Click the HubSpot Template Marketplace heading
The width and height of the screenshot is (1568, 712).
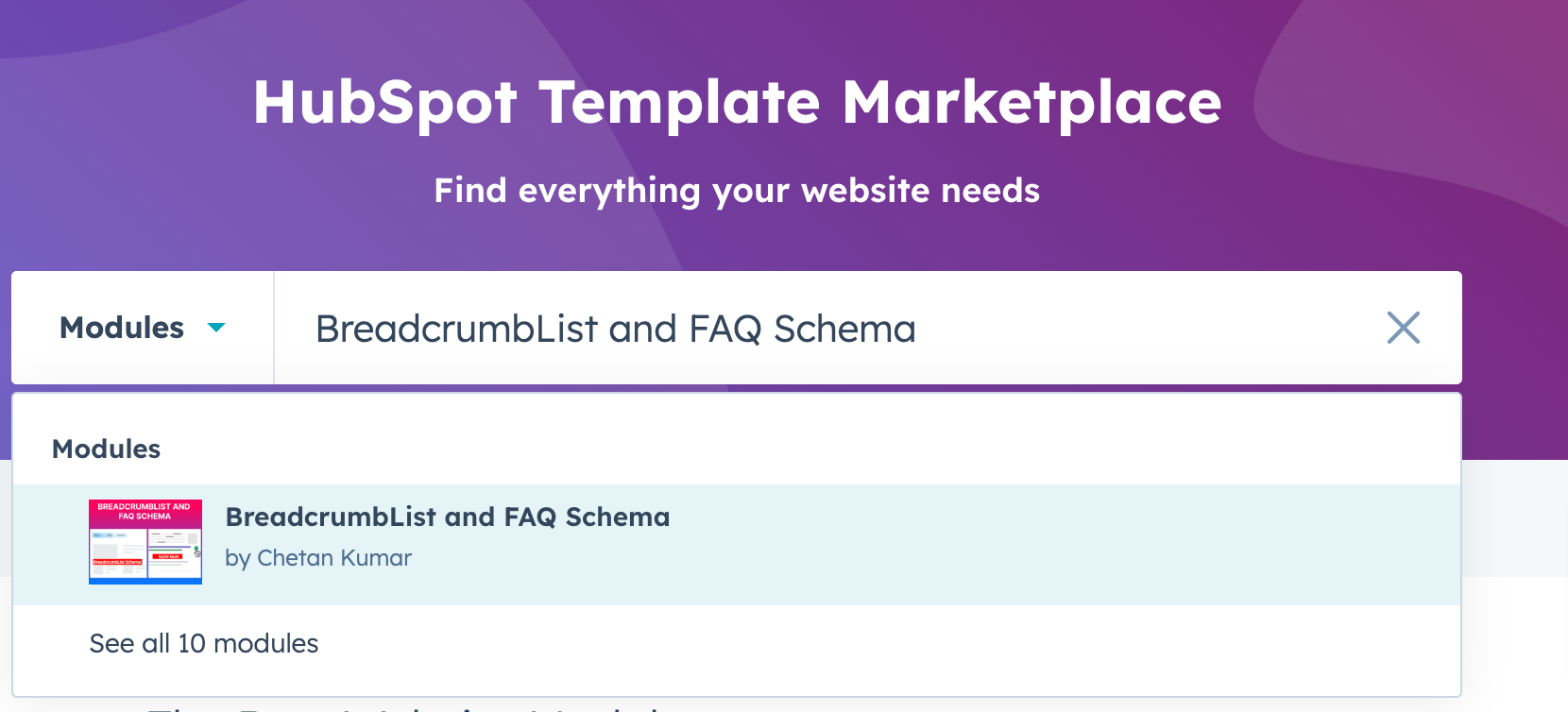737,102
